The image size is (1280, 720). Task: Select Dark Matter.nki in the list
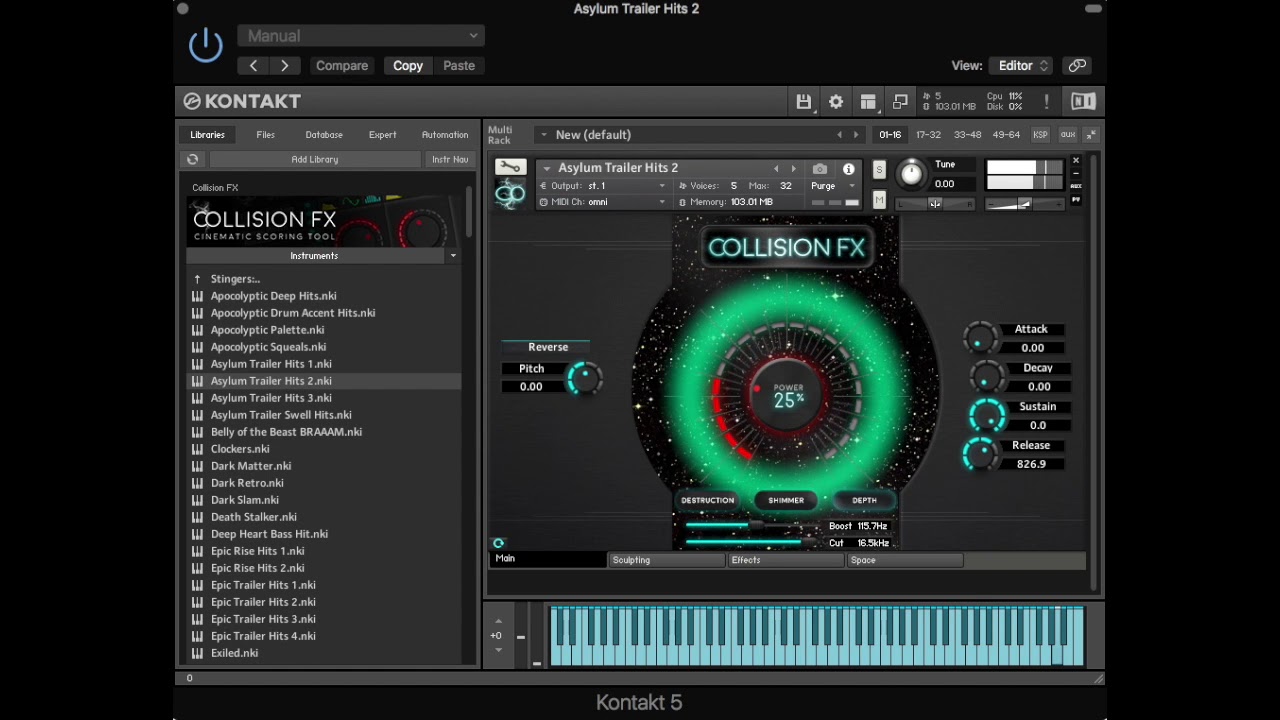click(251, 466)
